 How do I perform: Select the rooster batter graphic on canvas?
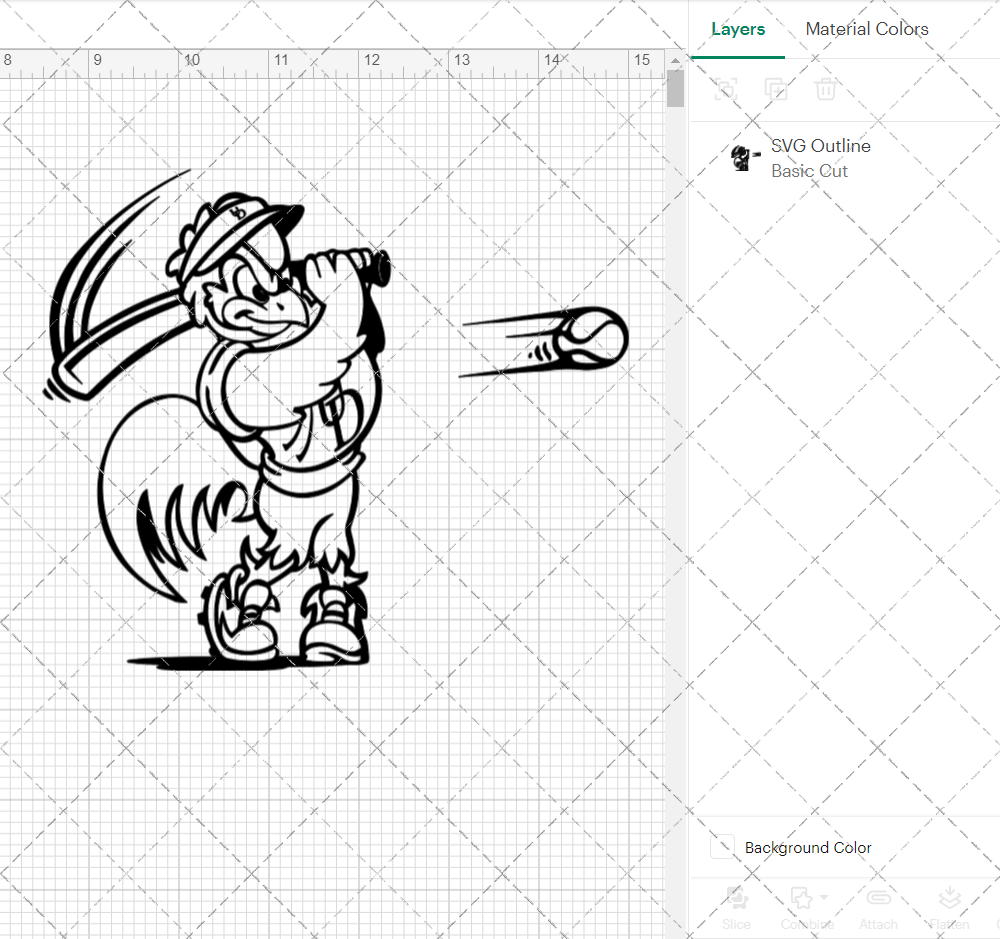pos(217,421)
